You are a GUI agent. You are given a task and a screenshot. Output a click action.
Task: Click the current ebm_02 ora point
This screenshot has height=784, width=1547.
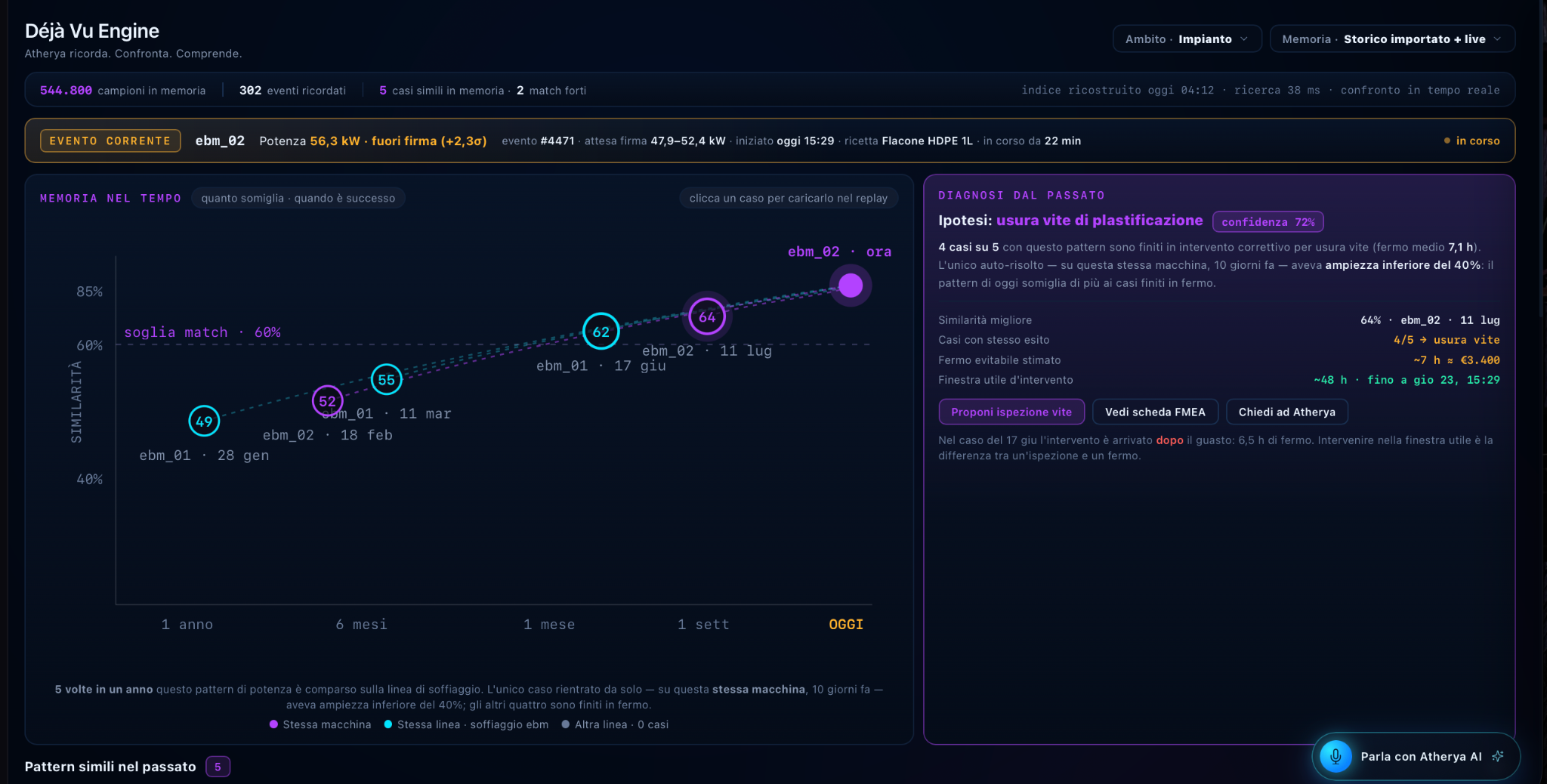pyautogui.click(x=851, y=286)
